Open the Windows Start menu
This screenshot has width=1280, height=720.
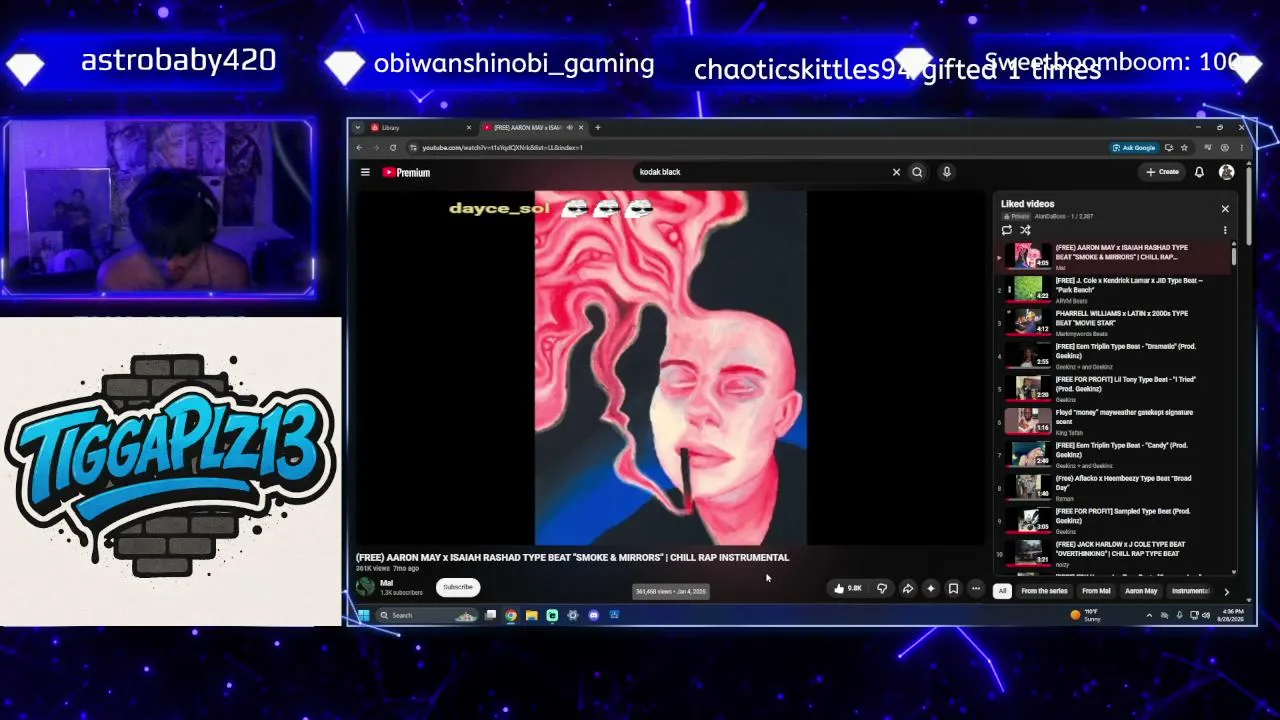(364, 615)
